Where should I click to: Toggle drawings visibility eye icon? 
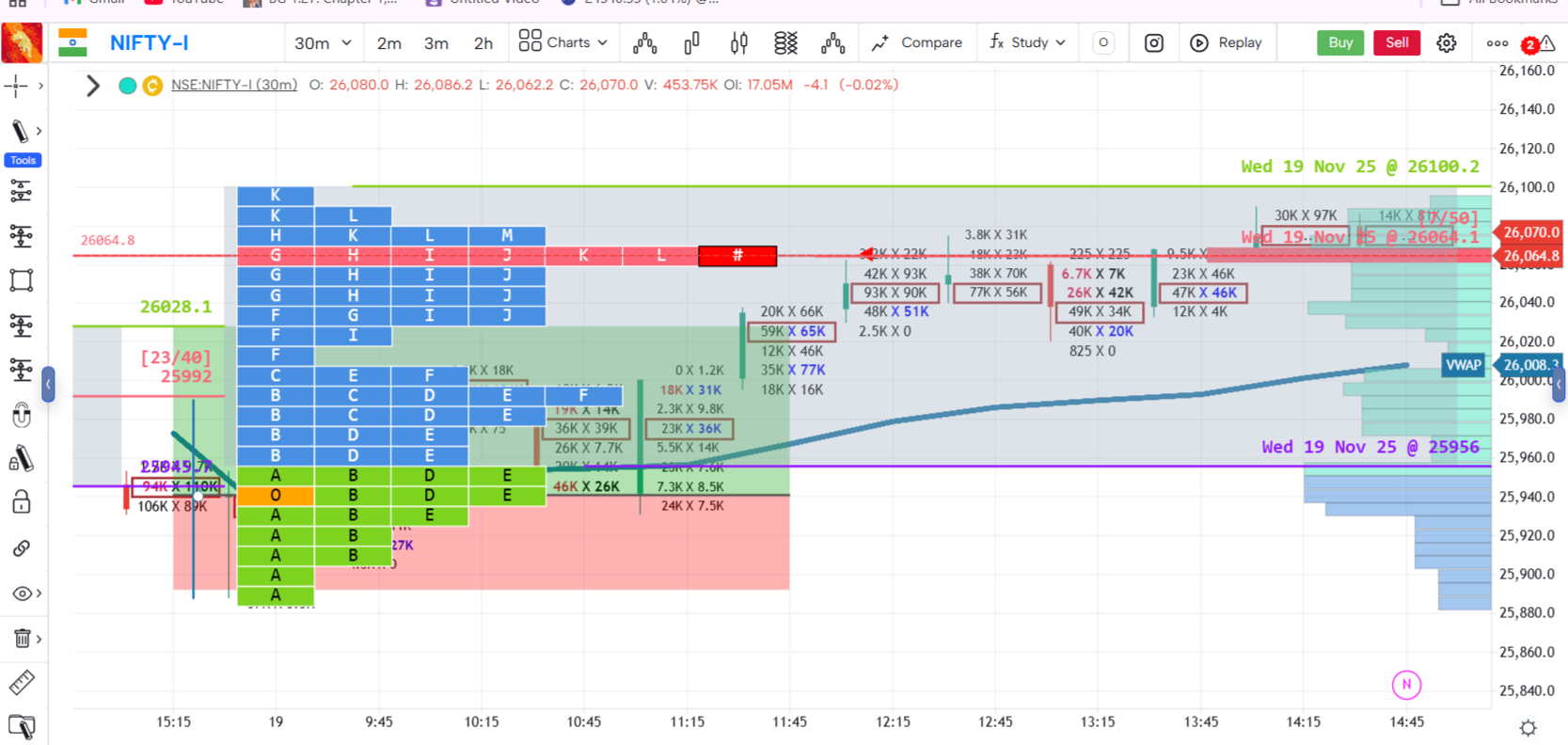tap(22, 594)
